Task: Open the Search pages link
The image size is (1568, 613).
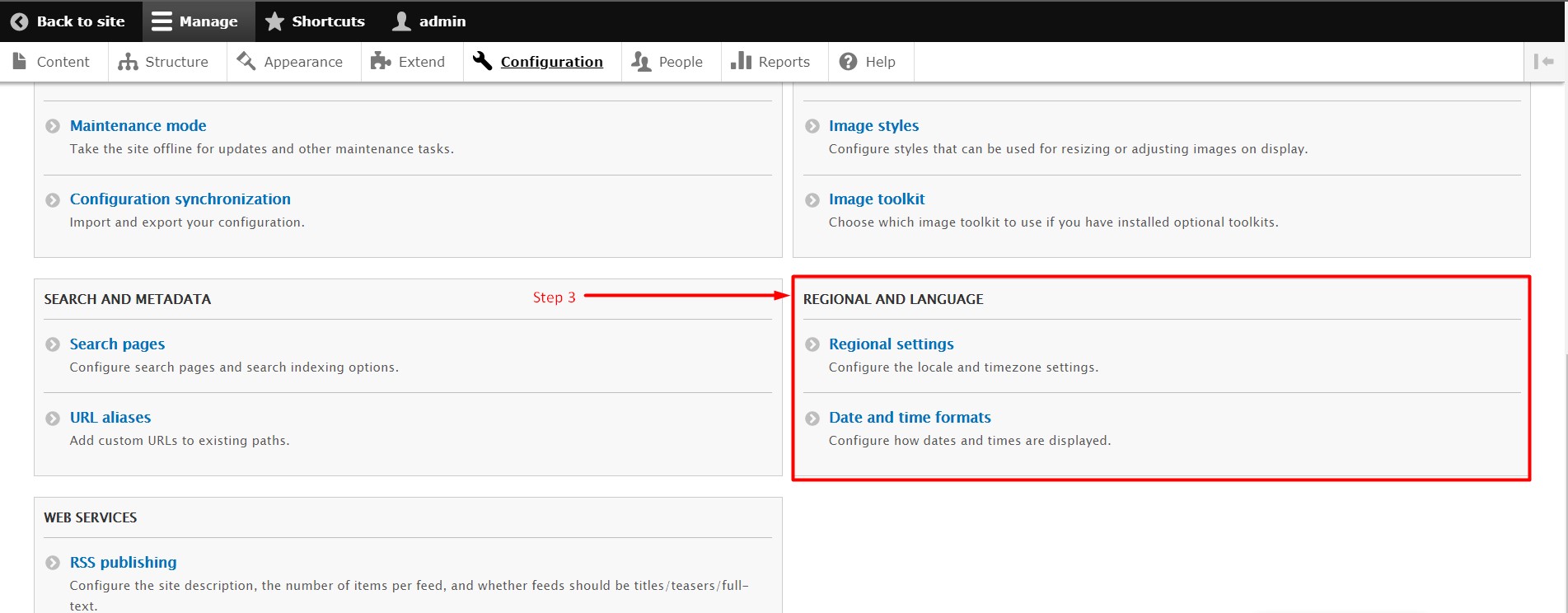Action: click(x=117, y=344)
